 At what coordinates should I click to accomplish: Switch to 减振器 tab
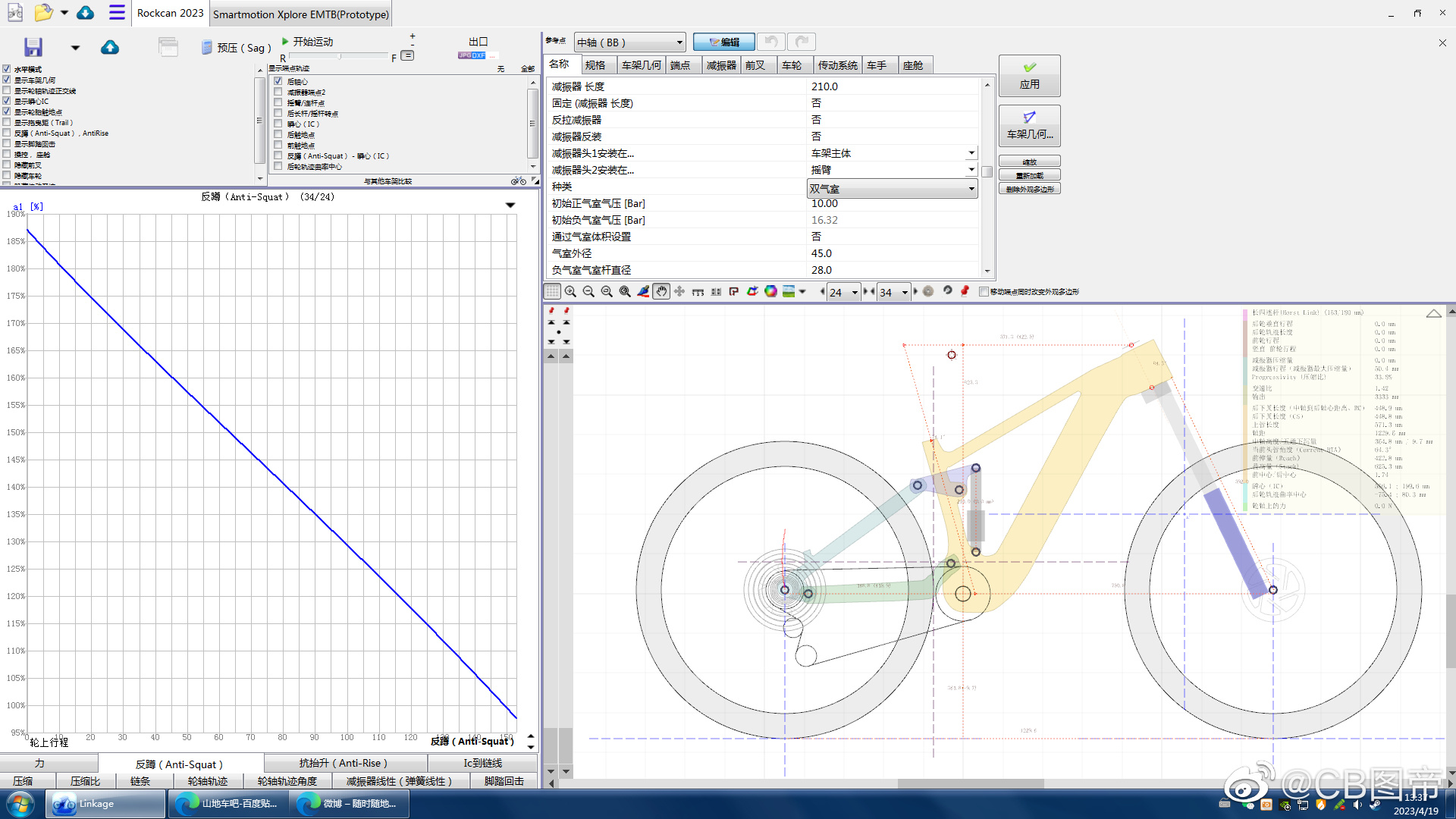click(x=721, y=65)
